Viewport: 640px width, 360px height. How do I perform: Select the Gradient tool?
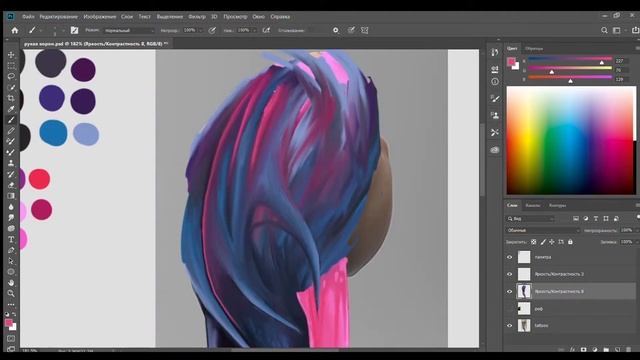click(x=11, y=196)
